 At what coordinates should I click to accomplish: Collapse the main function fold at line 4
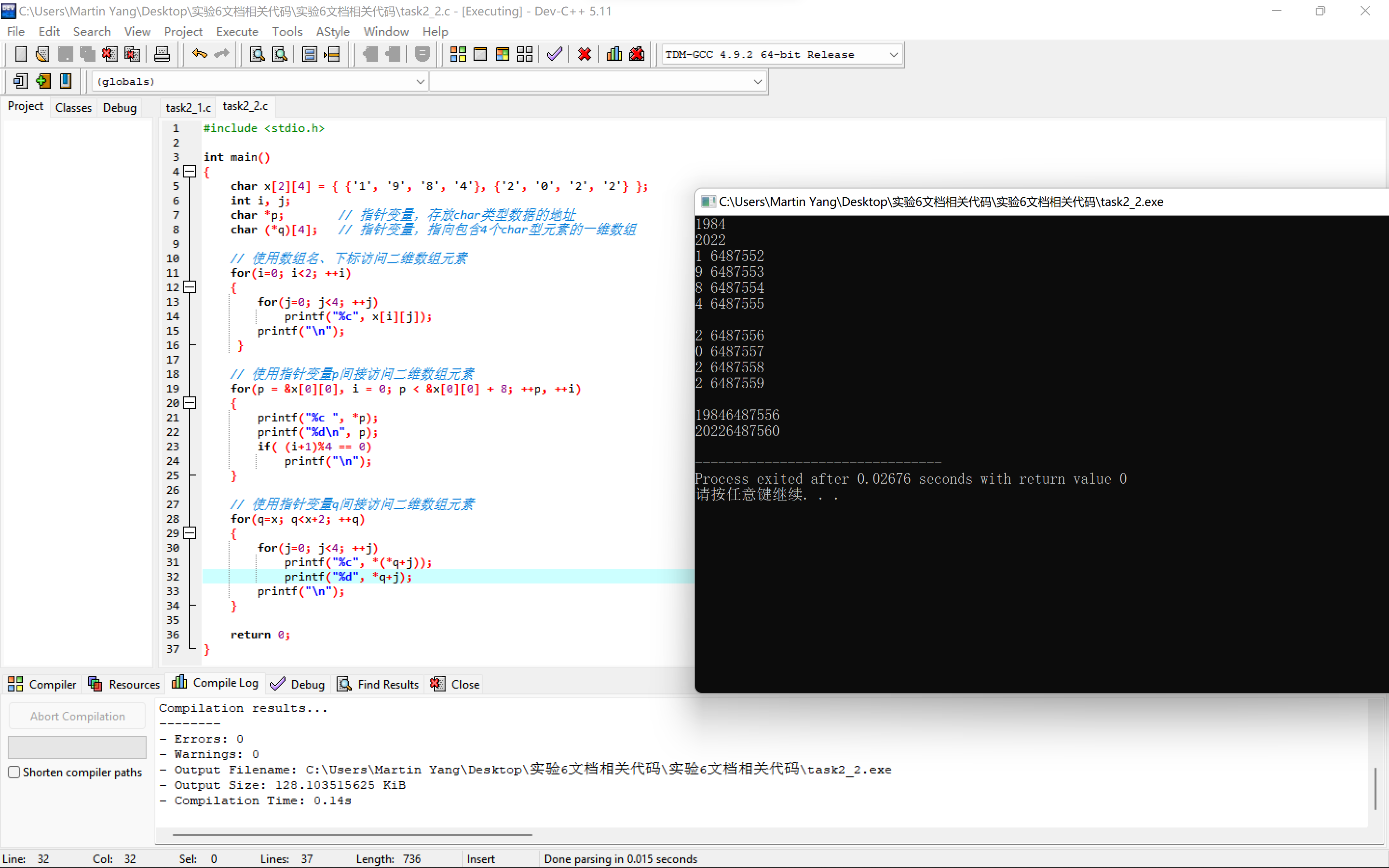190,171
